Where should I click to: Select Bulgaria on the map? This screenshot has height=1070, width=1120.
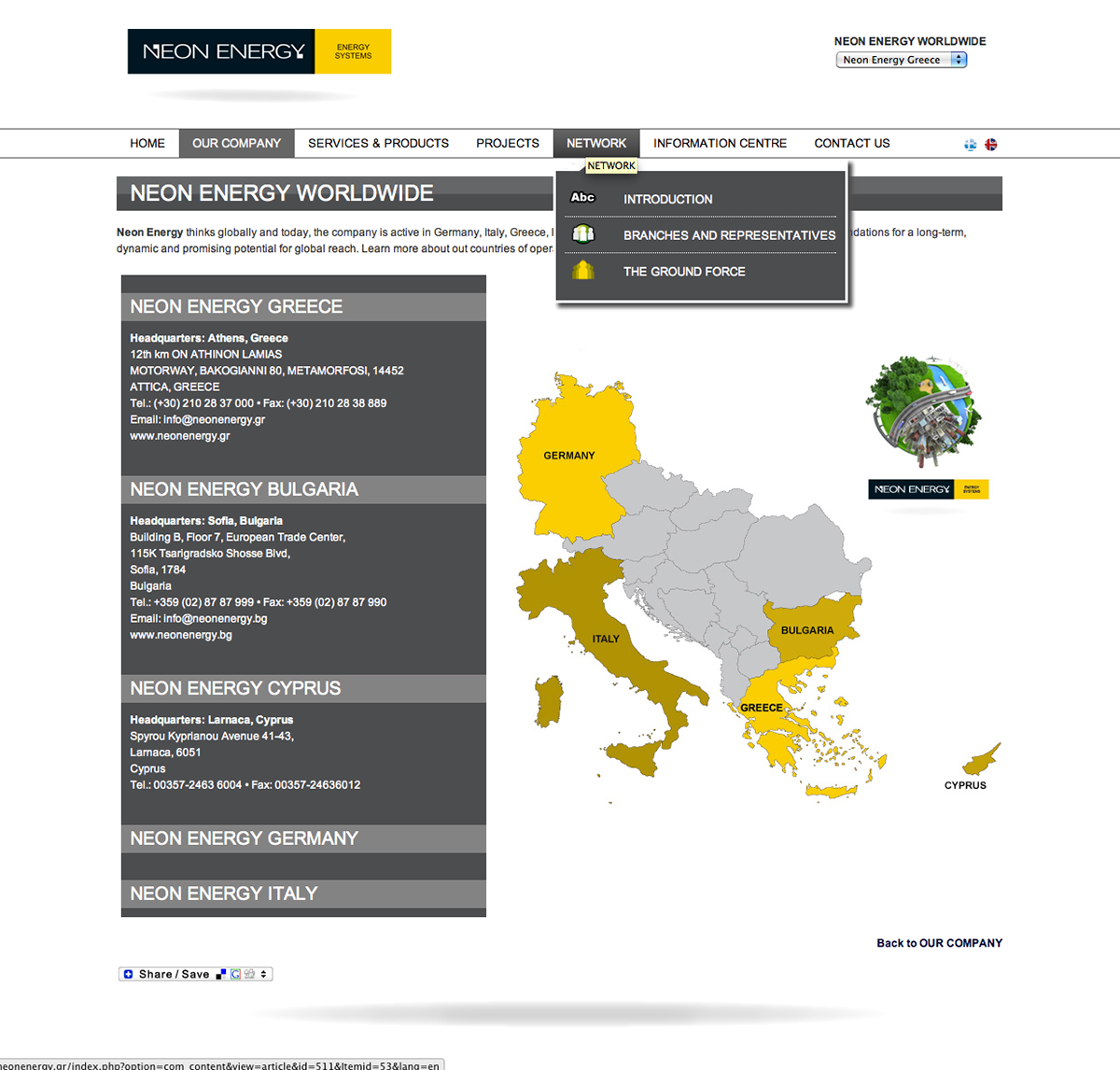click(810, 629)
